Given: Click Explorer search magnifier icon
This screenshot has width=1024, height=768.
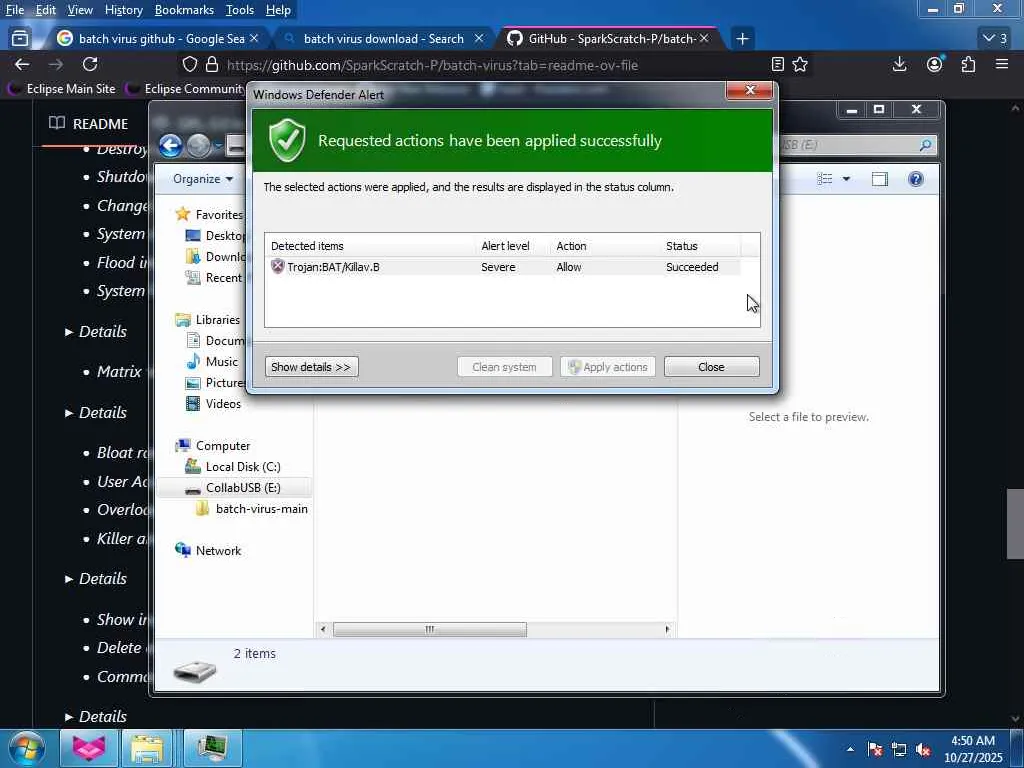Looking at the screenshot, I should 925,144.
